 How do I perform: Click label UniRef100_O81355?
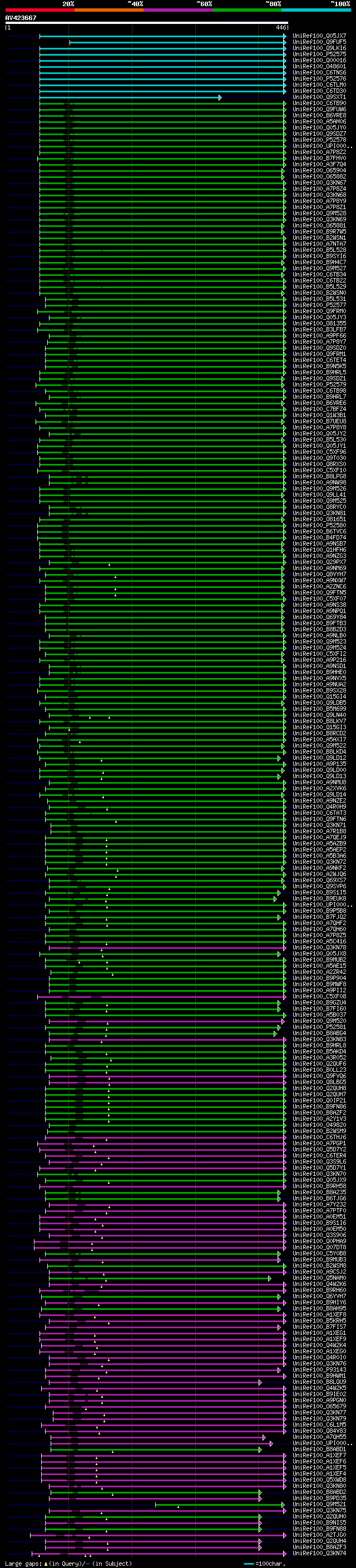319,323
